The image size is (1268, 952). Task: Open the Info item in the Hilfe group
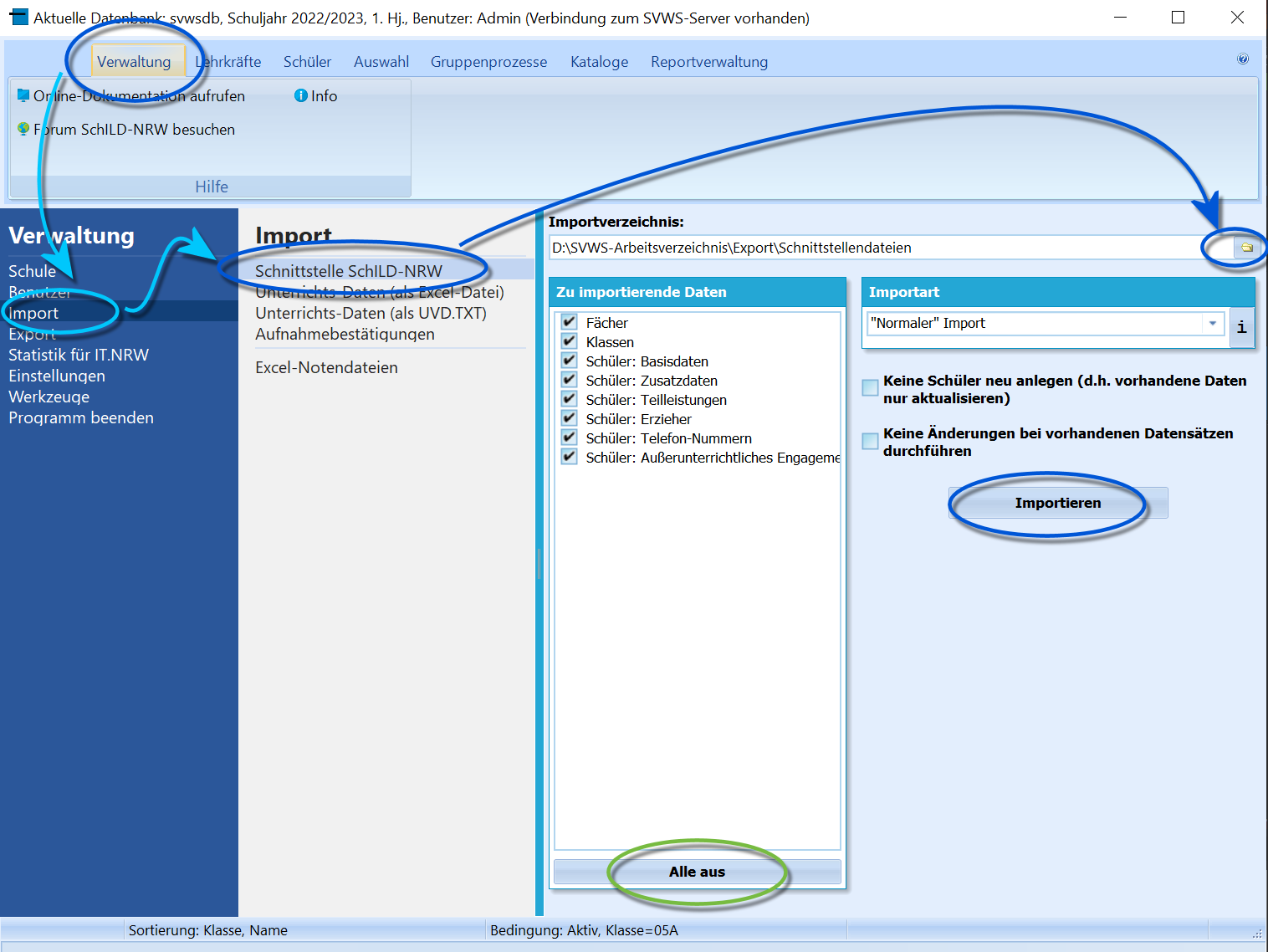[x=316, y=96]
